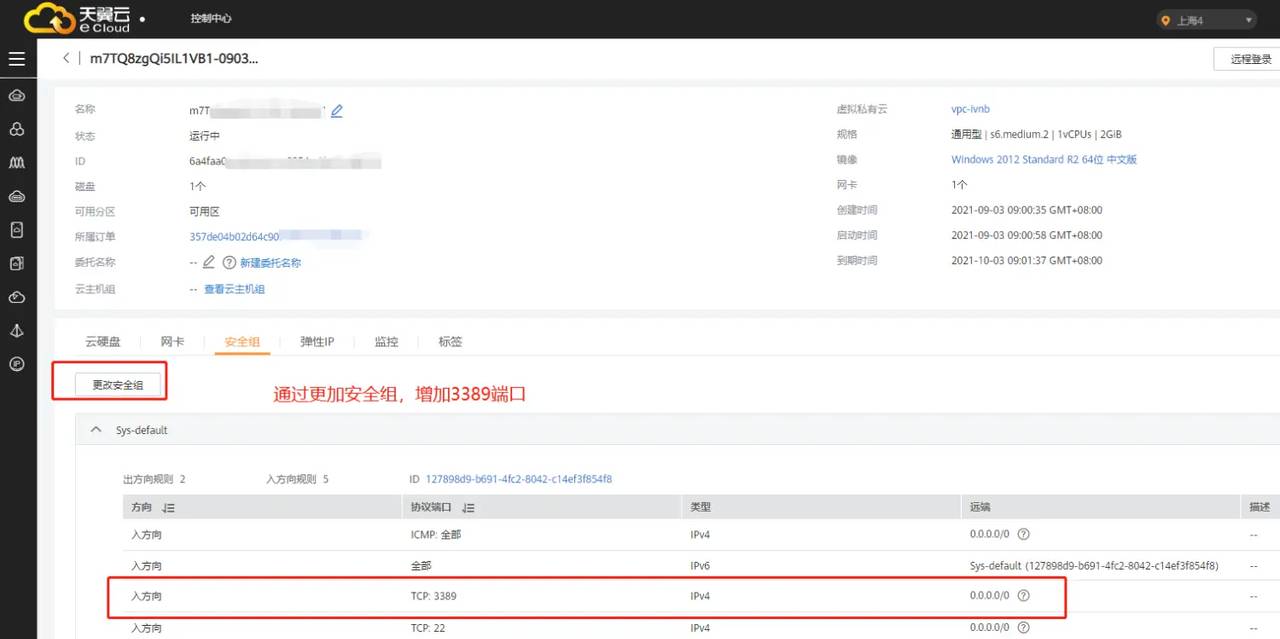Image resolution: width=1280 pixels, height=639 pixels.
Task: Go back using the arrow beside instance name
Action: point(66,58)
